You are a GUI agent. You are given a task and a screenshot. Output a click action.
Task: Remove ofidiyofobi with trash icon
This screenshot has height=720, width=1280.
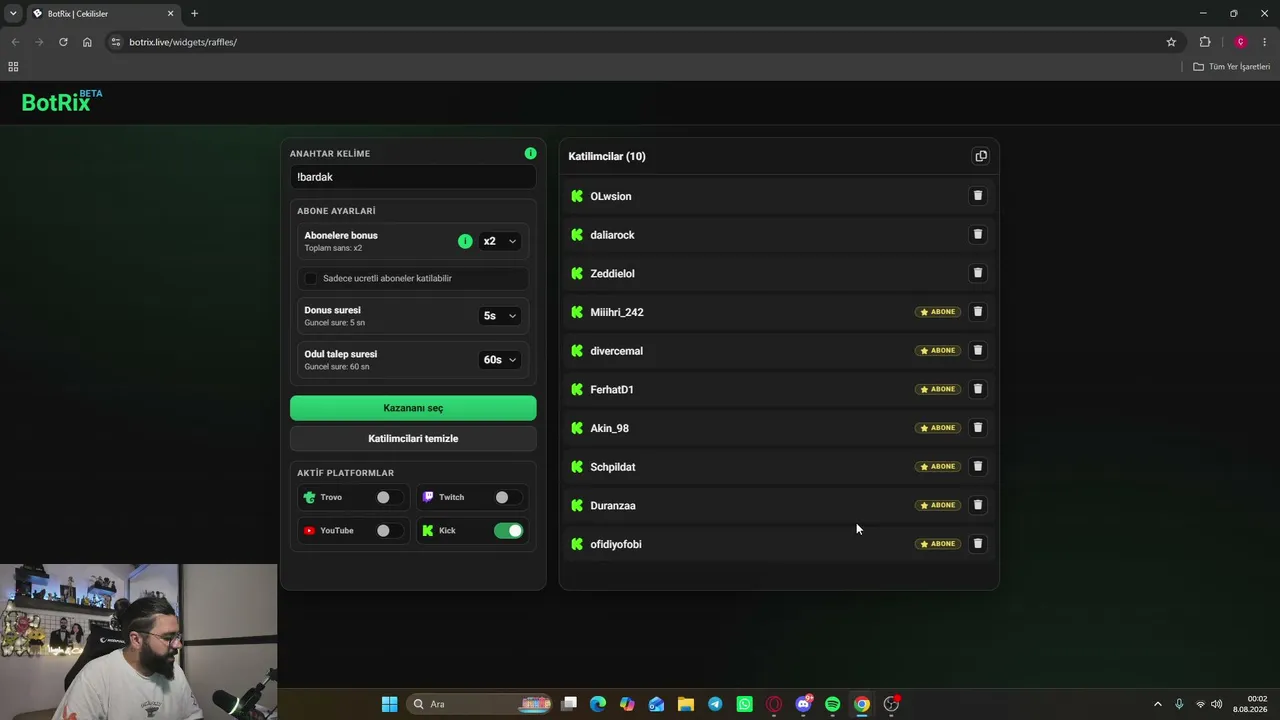point(978,544)
